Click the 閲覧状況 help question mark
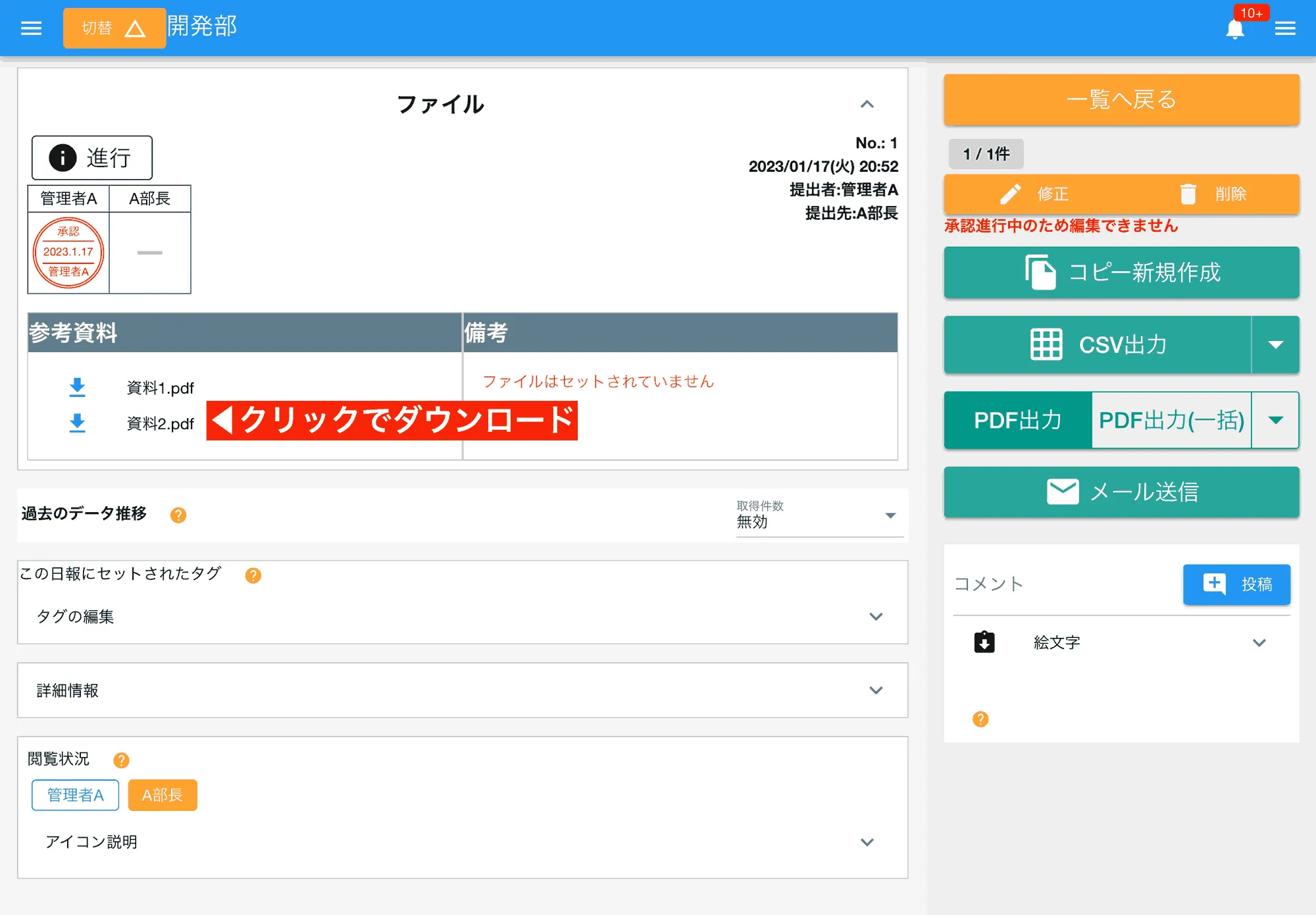 coord(120,760)
